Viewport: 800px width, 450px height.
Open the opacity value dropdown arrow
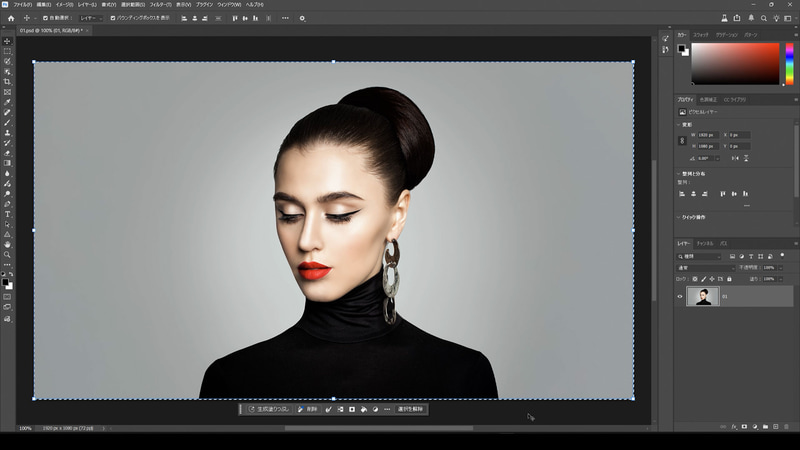781,268
